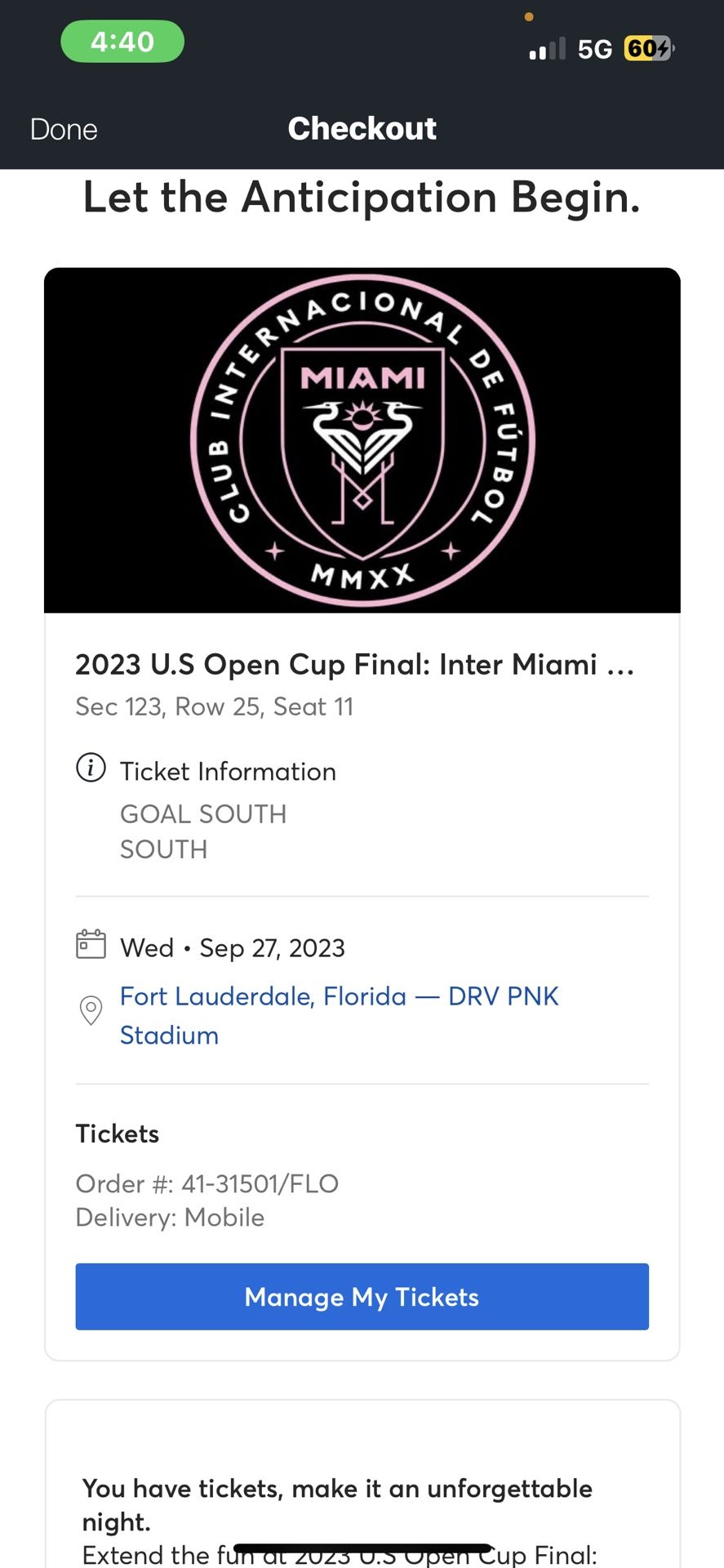The width and height of the screenshot is (724, 1568).
Task: Tap the Wed Sep 27, 2023 date
Action: click(x=233, y=948)
